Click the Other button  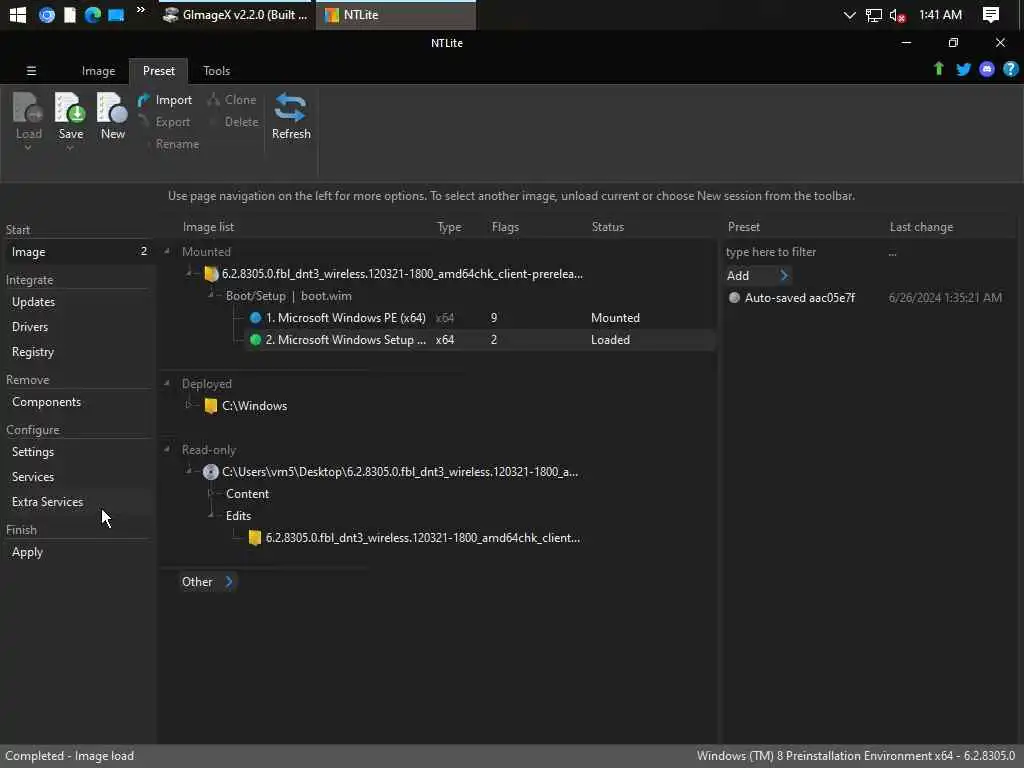point(207,582)
